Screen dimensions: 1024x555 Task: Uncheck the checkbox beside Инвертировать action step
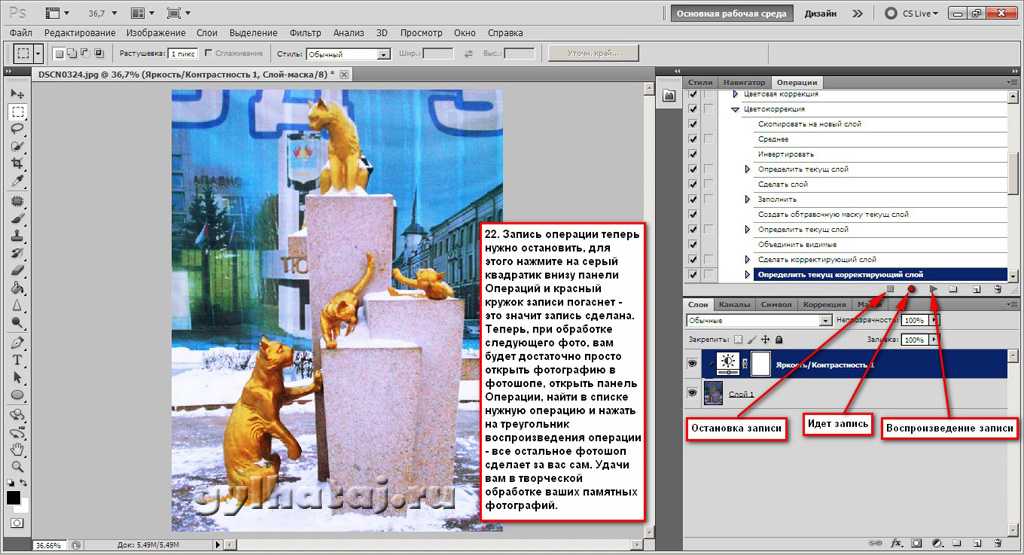pos(693,154)
